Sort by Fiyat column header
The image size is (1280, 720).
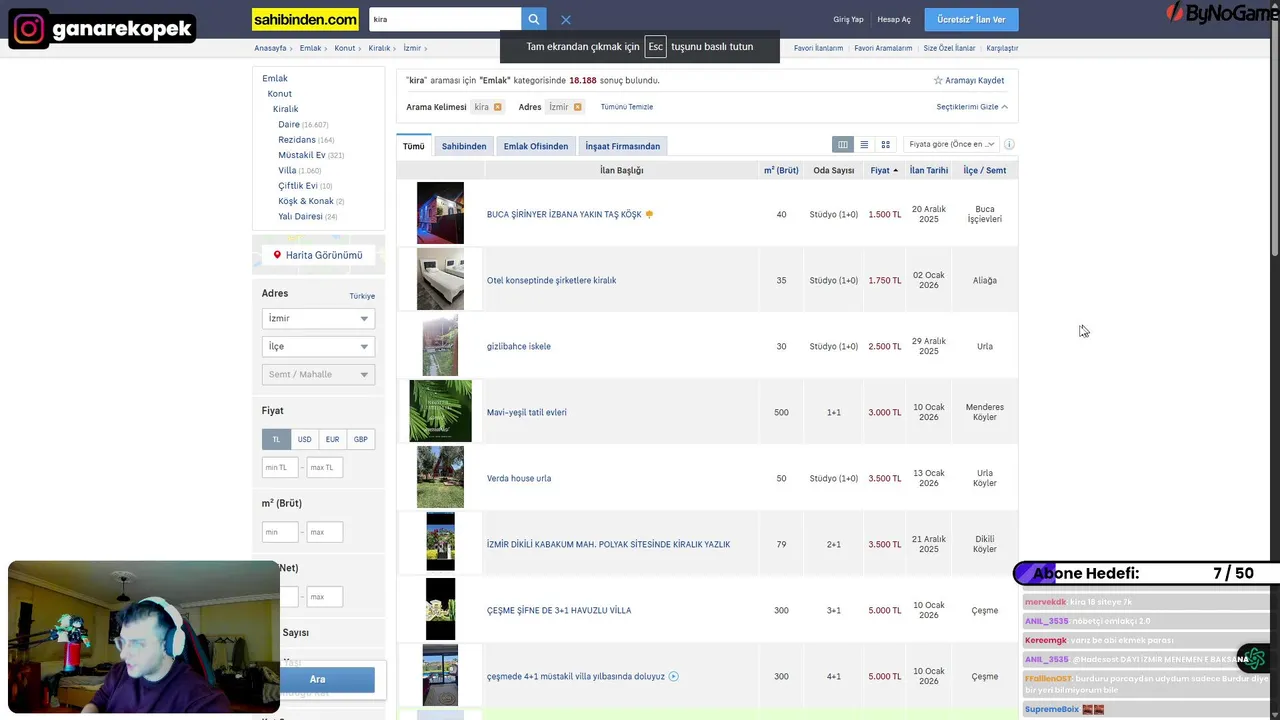coord(884,170)
